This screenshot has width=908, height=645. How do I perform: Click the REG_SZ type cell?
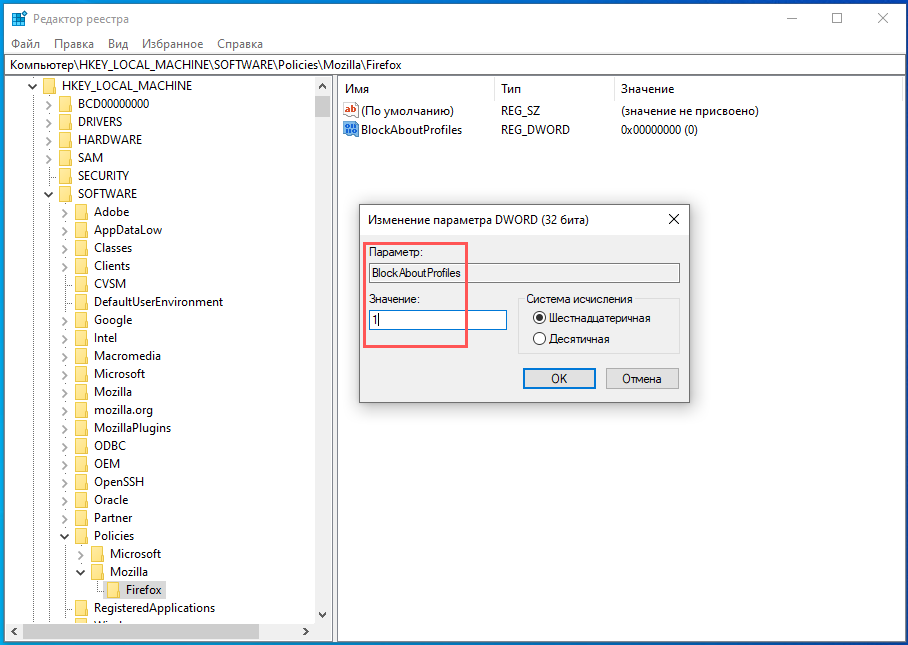521,111
